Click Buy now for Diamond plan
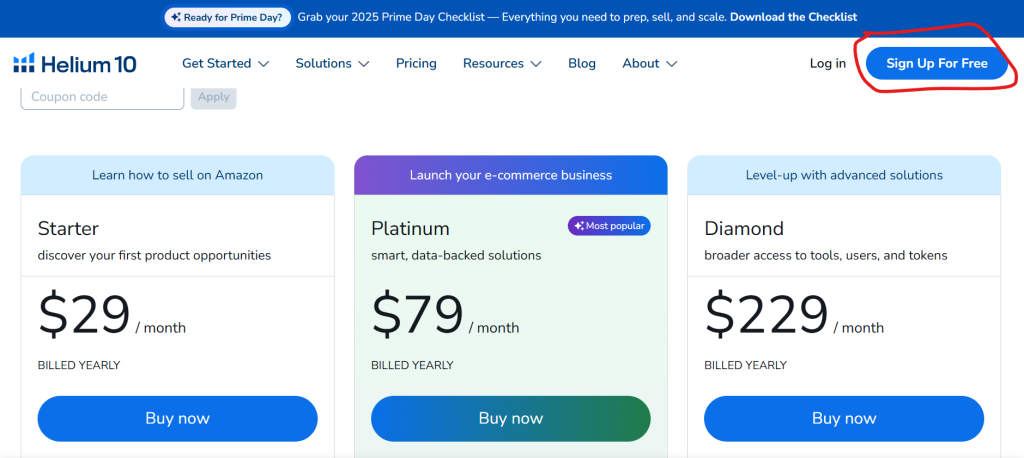Image resolution: width=1024 pixels, height=458 pixels. point(843,418)
